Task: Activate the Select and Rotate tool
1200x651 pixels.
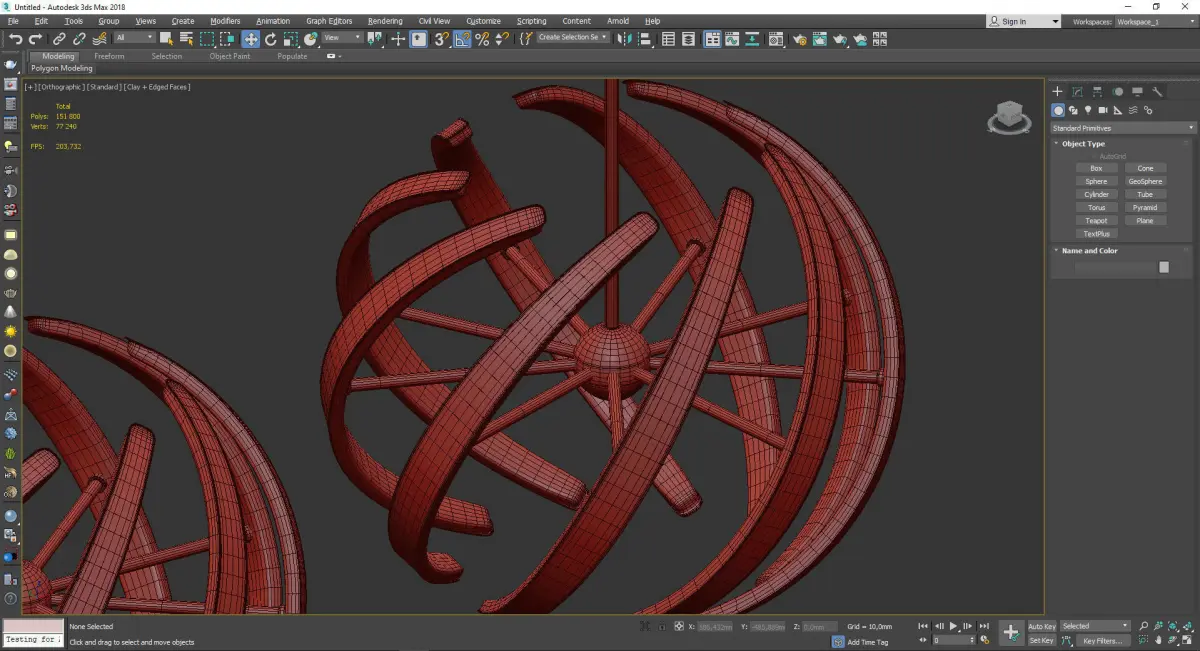Action: point(270,39)
